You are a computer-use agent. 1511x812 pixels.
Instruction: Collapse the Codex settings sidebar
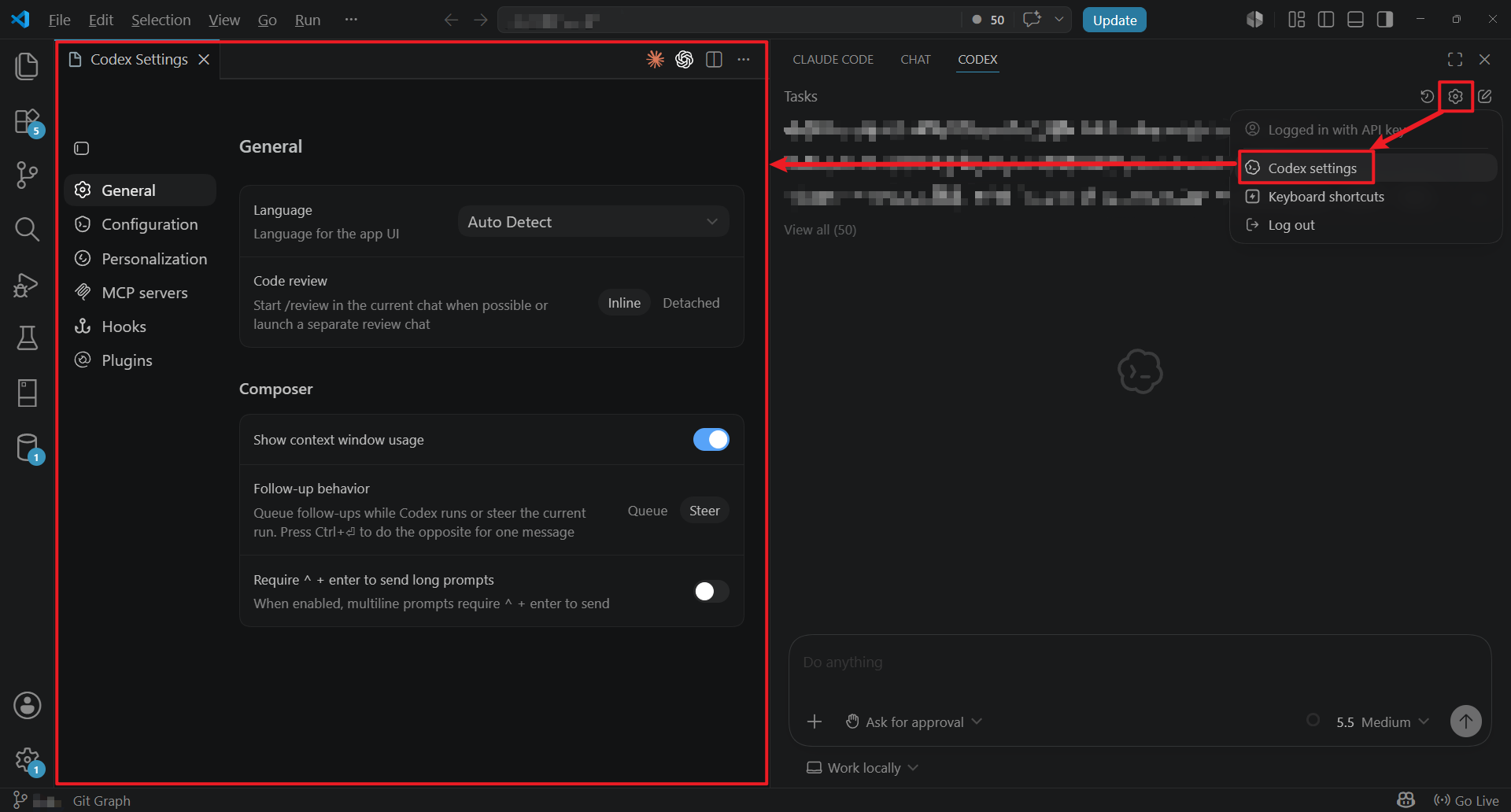(81, 148)
